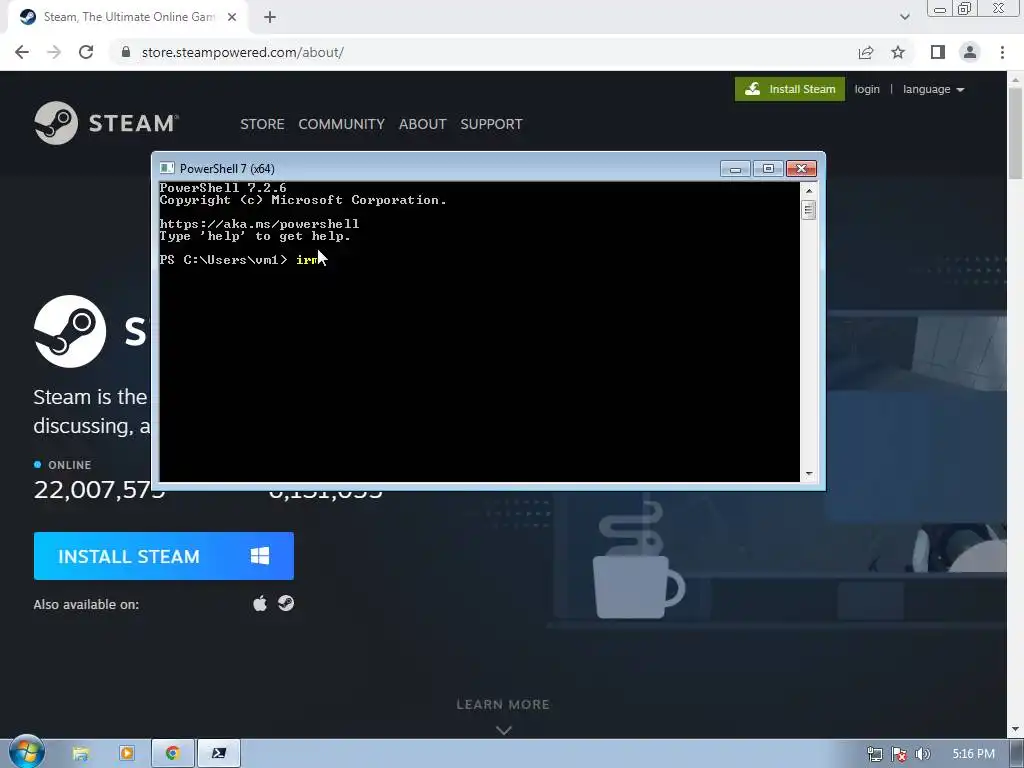Click the SteamOS download icon
The image size is (1024, 768).
pyautogui.click(x=286, y=603)
